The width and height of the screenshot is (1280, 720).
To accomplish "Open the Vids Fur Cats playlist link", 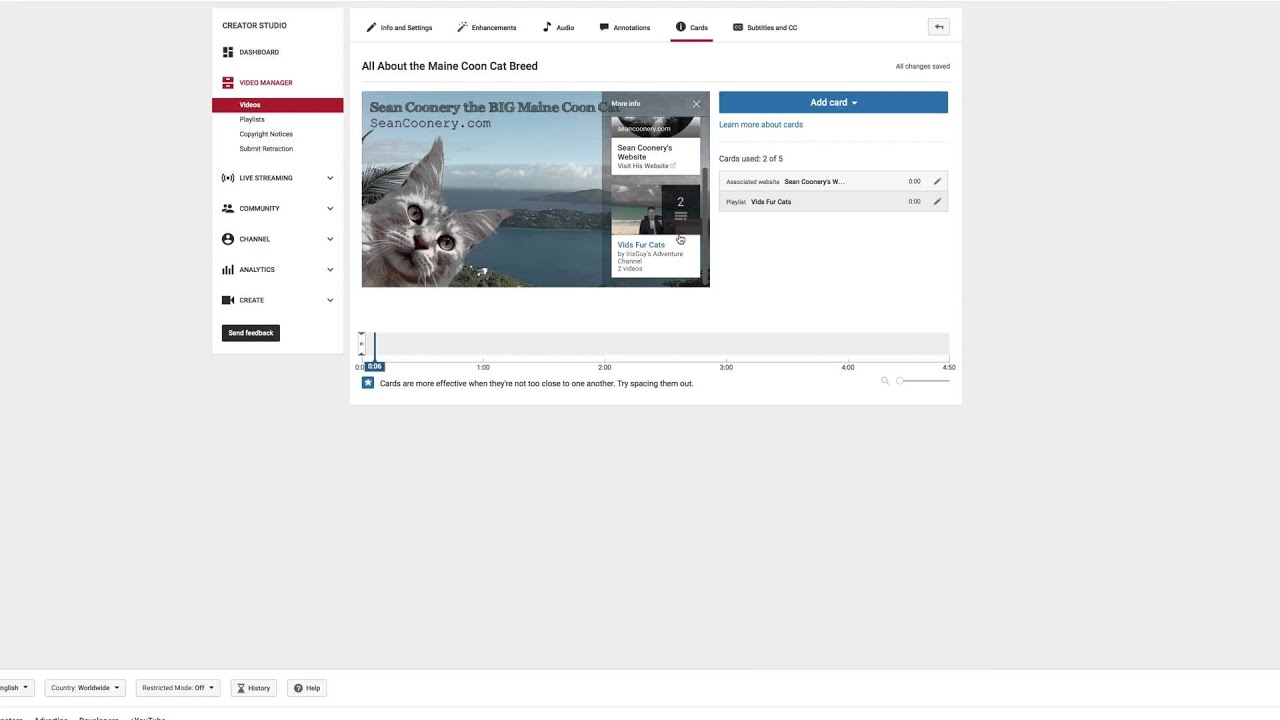I will pos(641,245).
